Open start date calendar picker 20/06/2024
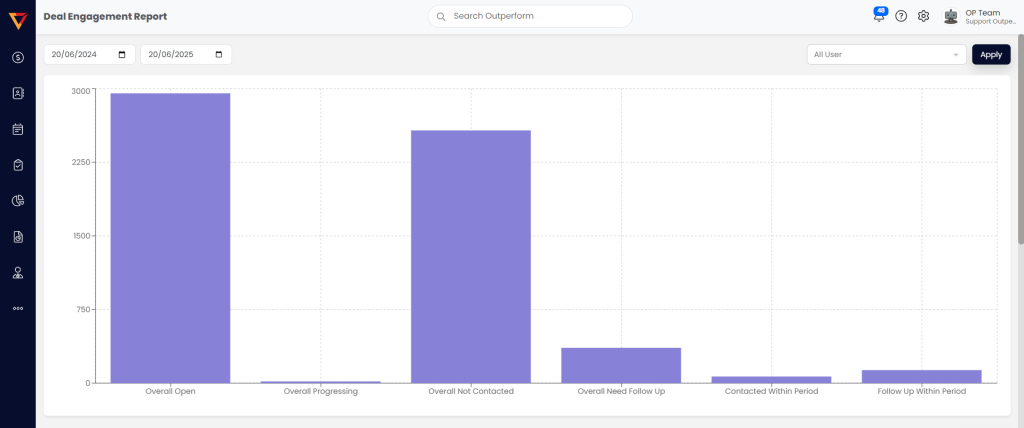This screenshot has height=428, width=1024. (122, 55)
